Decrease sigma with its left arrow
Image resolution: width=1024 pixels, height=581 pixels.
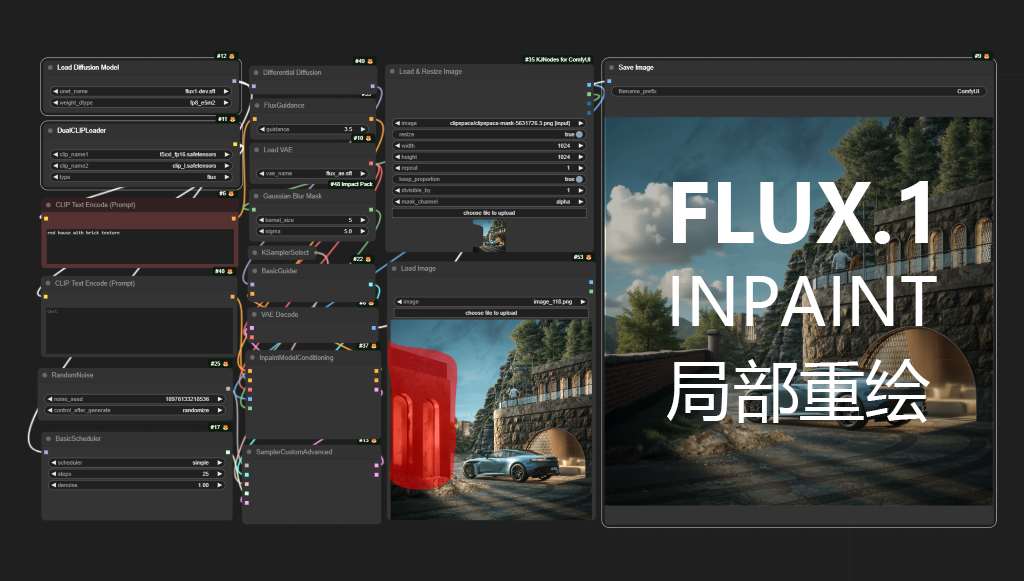[262, 231]
